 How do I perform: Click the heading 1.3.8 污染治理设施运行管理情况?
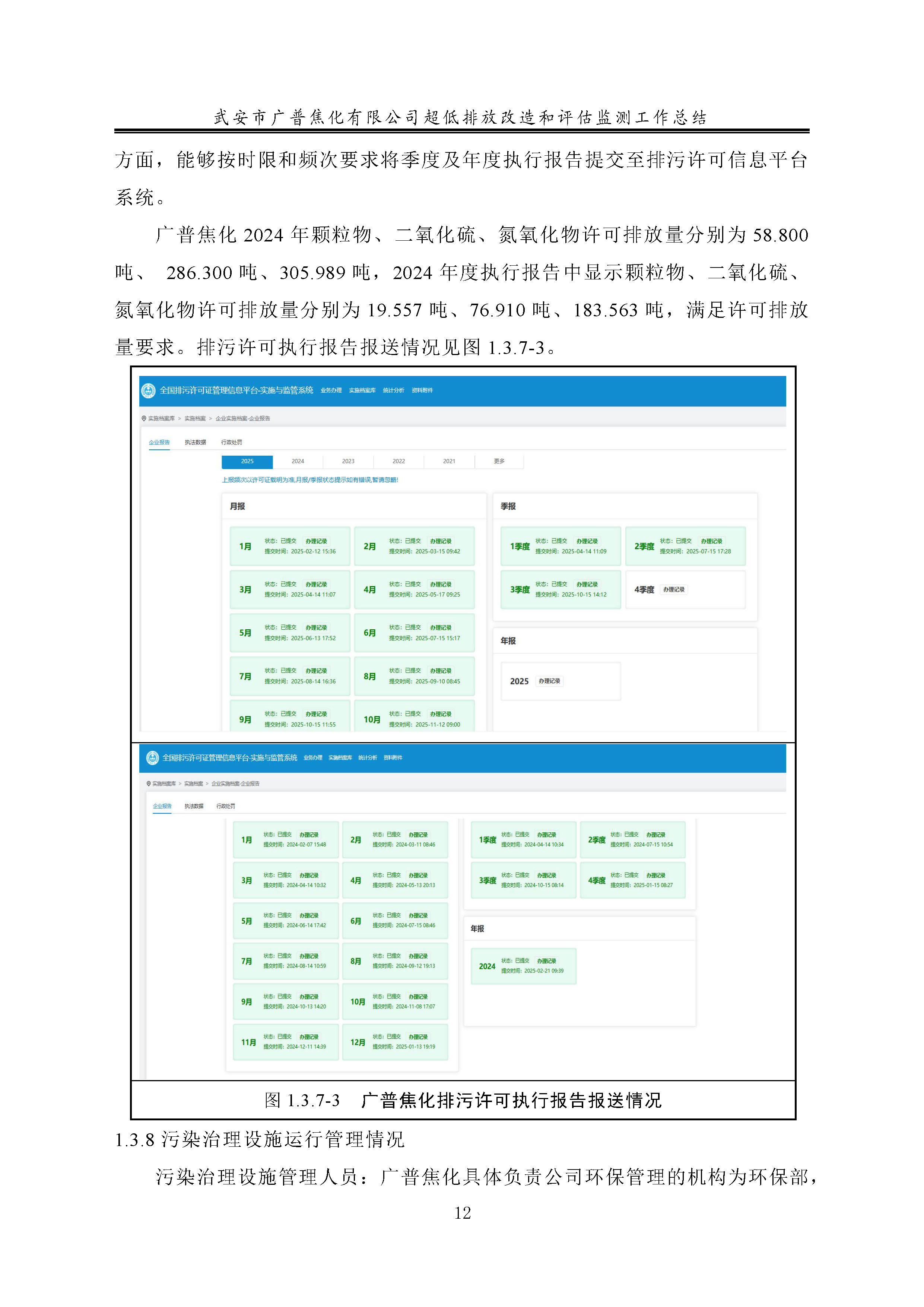[x=260, y=1140]
